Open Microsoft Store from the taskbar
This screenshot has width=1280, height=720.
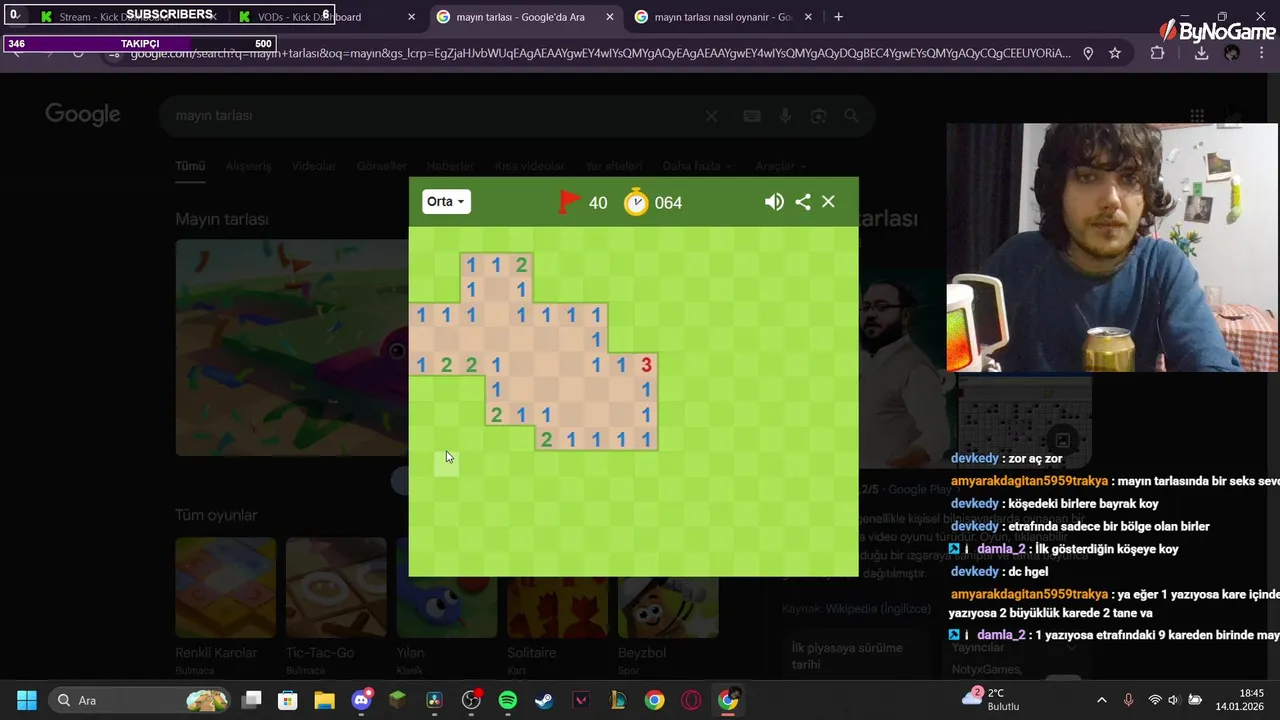point(288,700)
